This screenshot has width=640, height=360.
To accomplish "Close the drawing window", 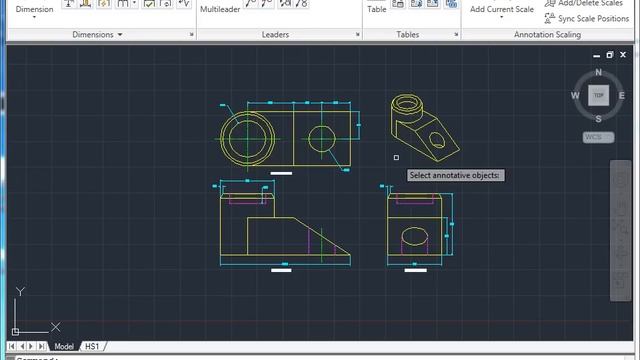I will (x=623, y=55).
